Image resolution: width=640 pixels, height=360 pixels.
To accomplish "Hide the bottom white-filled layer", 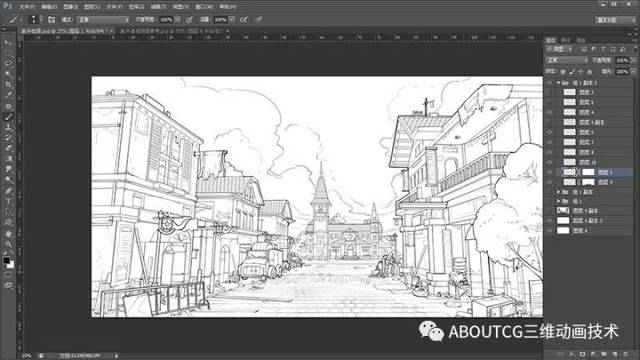I will (549, 231).
